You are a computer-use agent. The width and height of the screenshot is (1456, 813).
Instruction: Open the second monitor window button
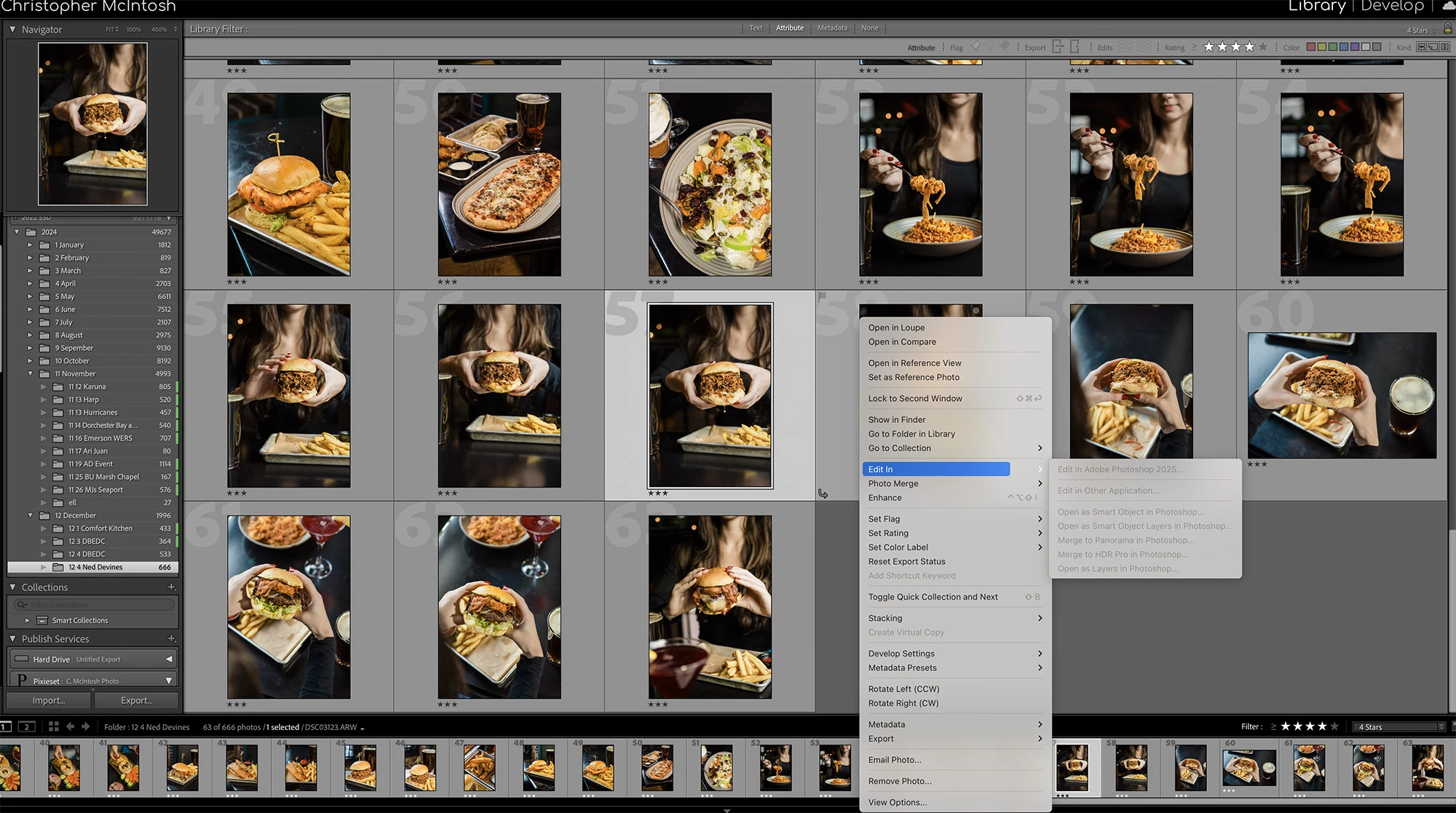point(27,726)
